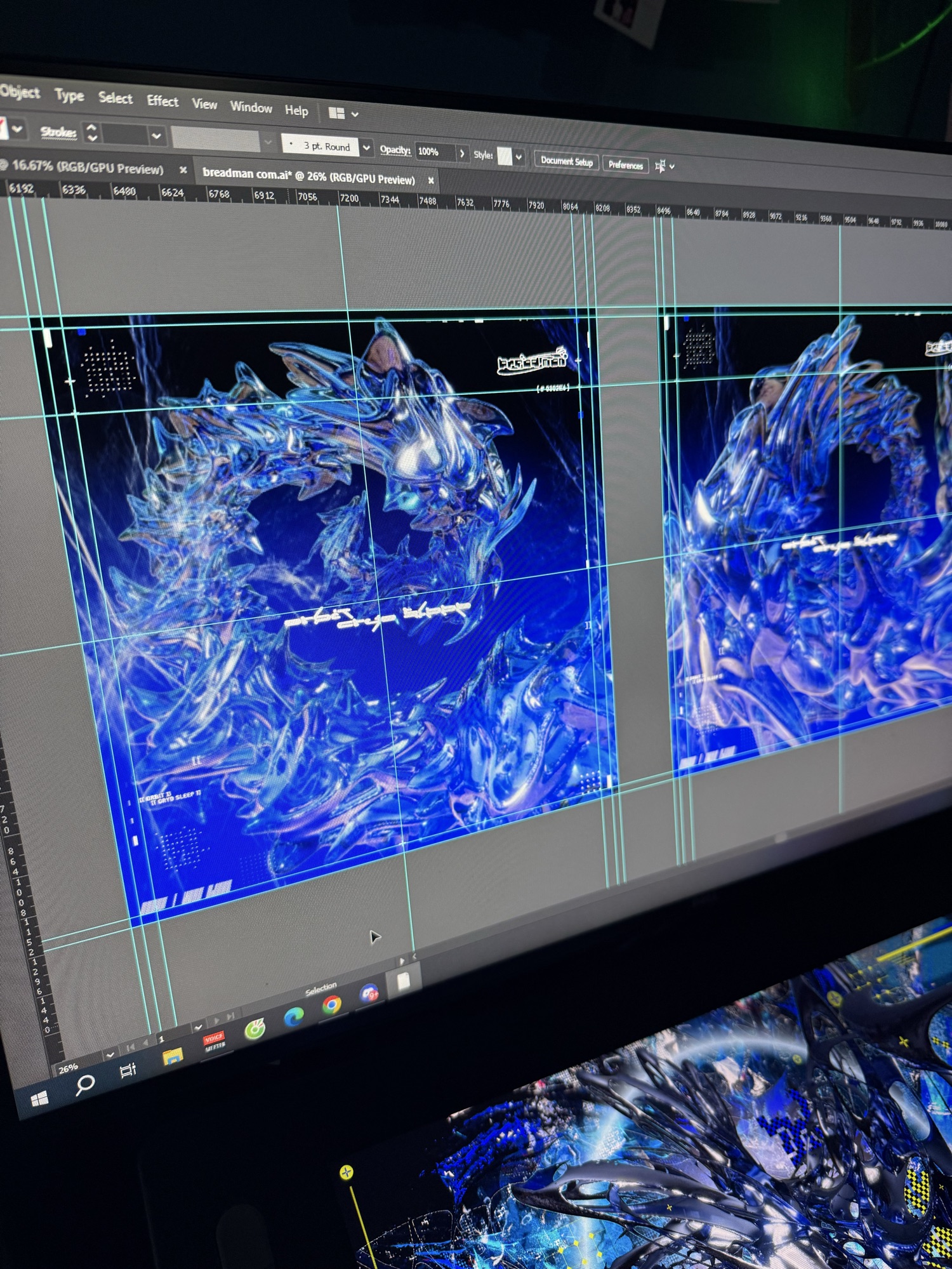This screenshot has width=952, height=1269.
Task: Open Microsoft Edge from the taskbar
Action: tap(293, 1017)
